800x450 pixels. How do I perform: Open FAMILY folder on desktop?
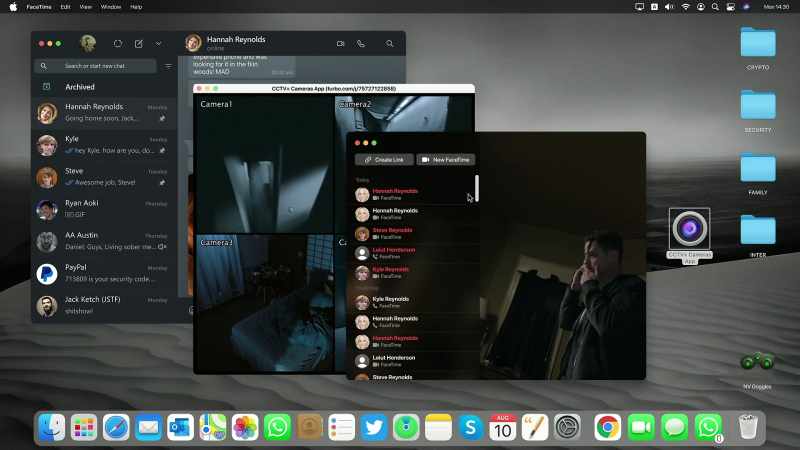(x=758, y=173)
